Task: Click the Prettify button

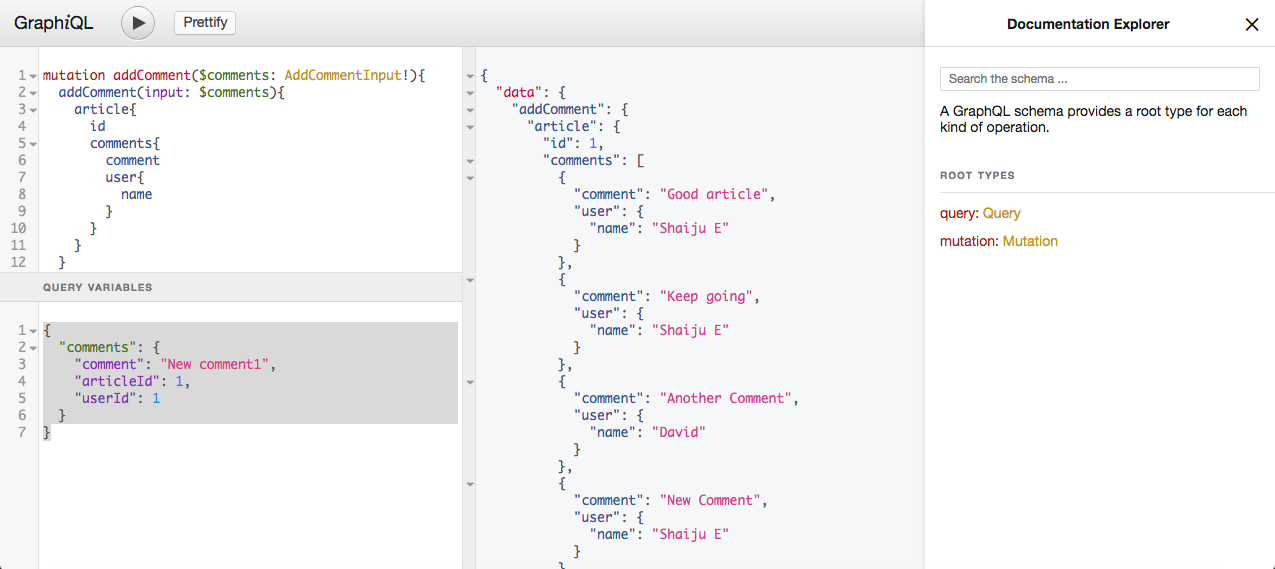Action: coord(205,23)
